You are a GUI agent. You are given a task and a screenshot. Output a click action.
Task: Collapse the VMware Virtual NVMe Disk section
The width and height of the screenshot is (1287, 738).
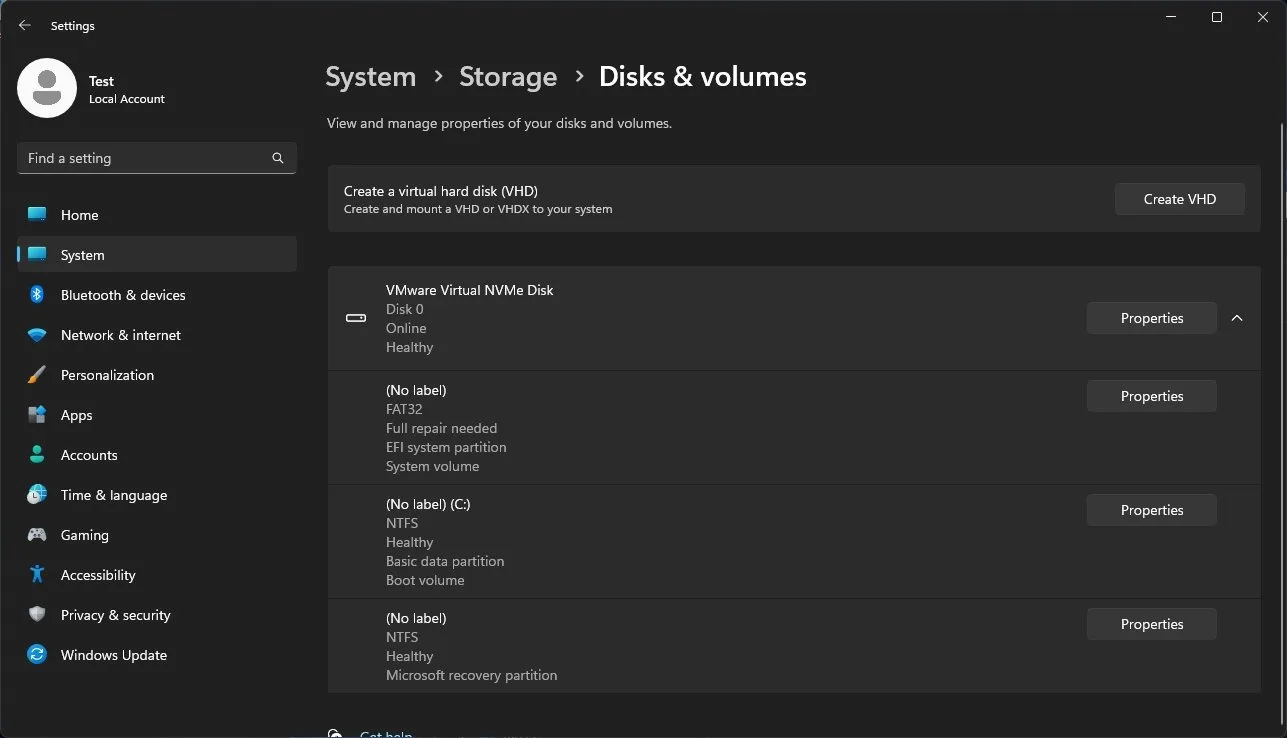[x=1237, y=318]
